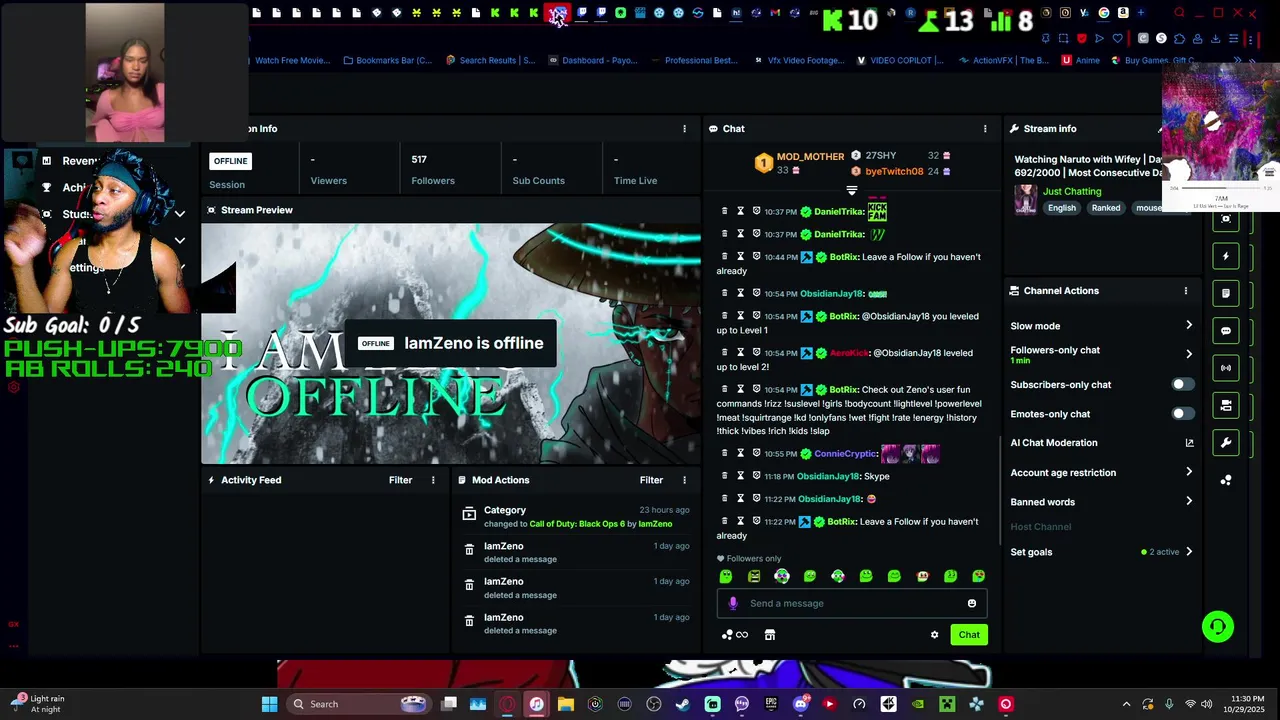This screenshot has width=1280, height=720.
Task: Open the Mod Actions Filter
Action: click(651, 480)
